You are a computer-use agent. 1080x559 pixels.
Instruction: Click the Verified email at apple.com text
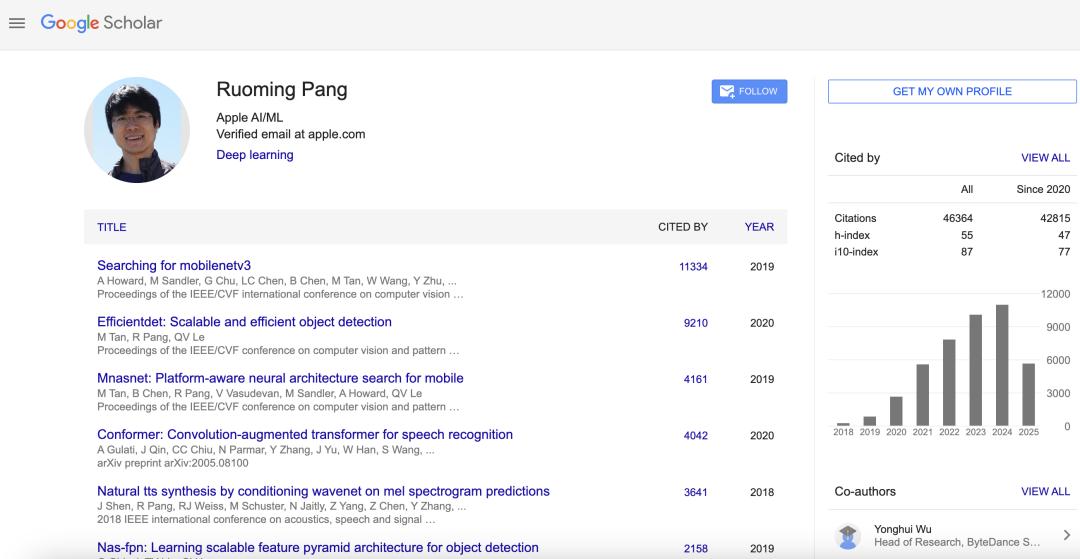pos(291,134)
